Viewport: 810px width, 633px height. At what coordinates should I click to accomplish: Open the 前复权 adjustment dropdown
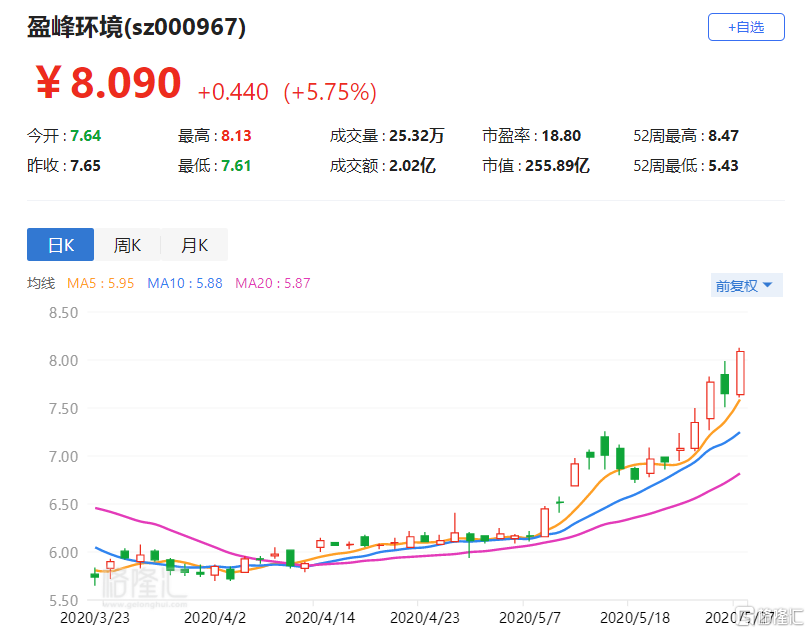tap(746, 285)
